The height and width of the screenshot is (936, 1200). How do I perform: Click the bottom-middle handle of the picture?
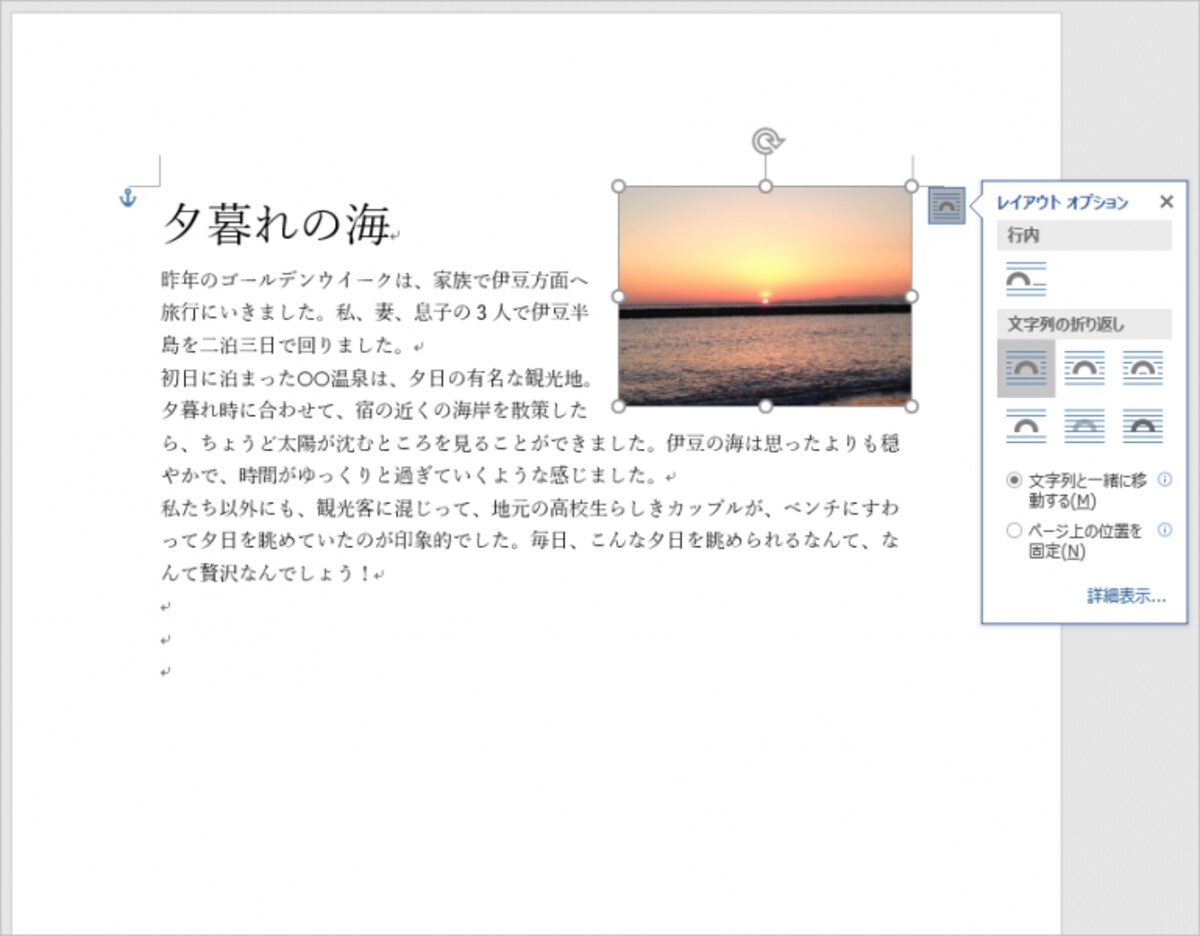click(x=765, y=406)
